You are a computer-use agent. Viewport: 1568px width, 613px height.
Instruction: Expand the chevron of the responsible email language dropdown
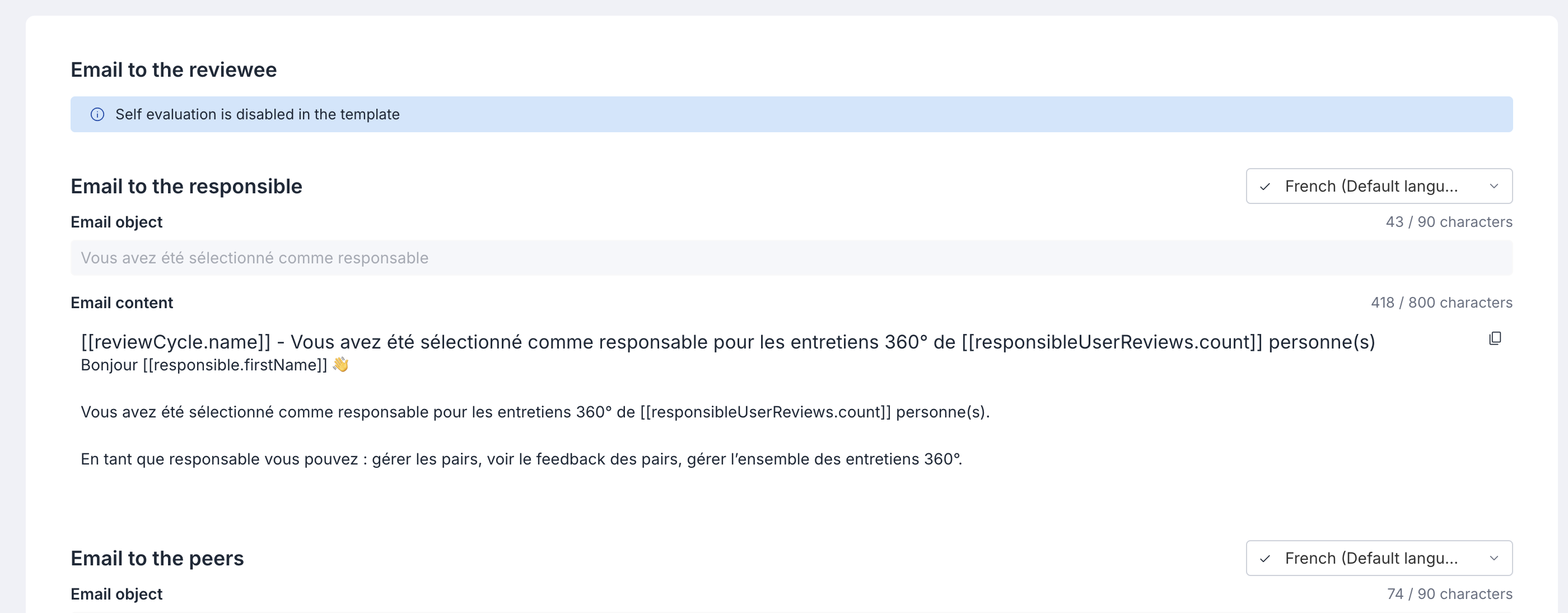(x=1494, y=187)
